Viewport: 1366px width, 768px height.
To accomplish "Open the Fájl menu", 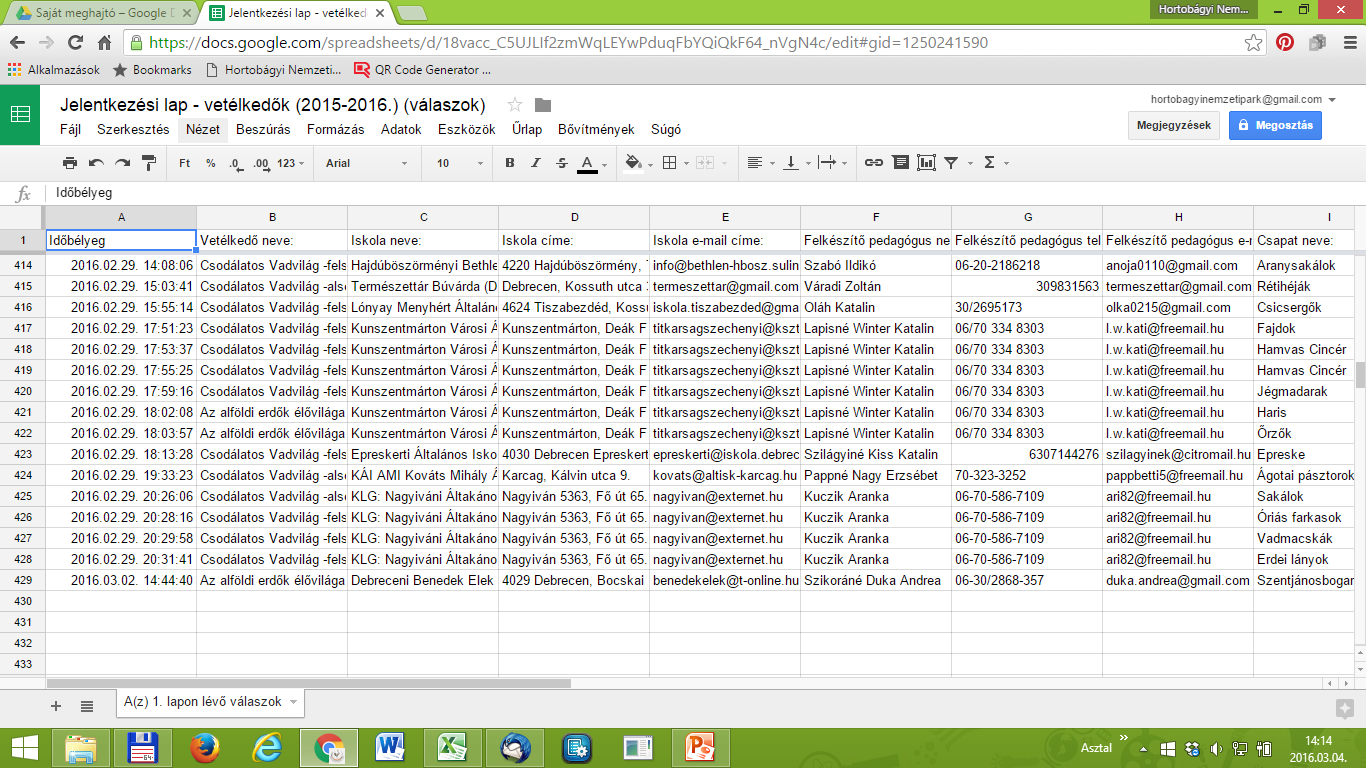I will [x=71, y=130].
